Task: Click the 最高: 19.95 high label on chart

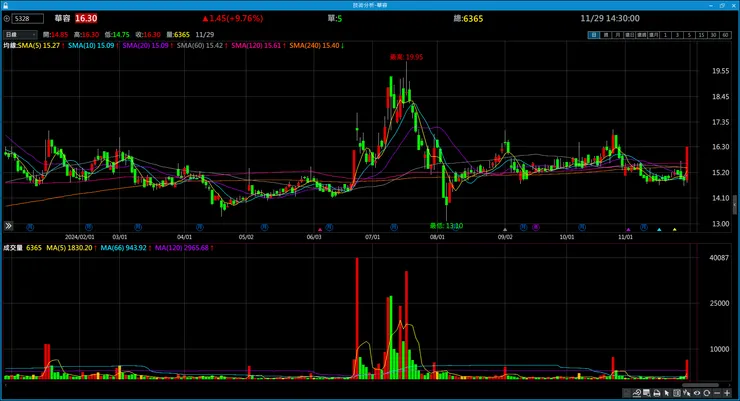Action: tap(406, 57)
